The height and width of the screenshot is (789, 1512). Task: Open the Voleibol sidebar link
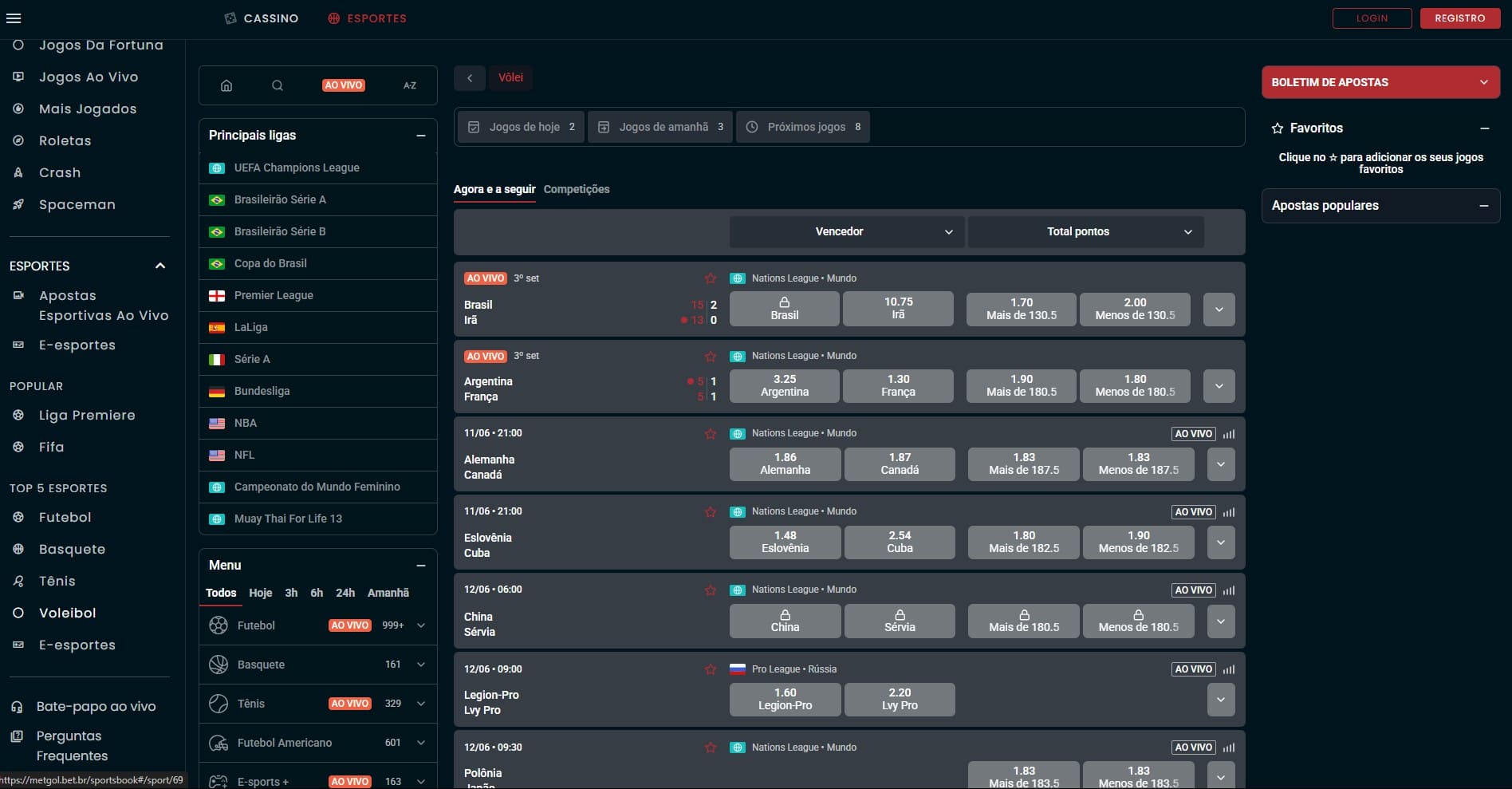click(67, 613)
